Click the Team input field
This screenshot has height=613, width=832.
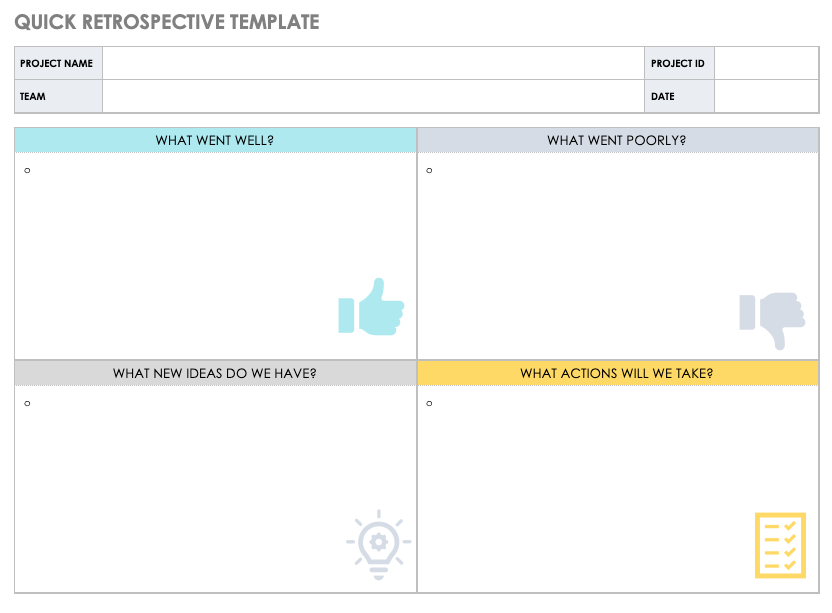pos(373,97)
